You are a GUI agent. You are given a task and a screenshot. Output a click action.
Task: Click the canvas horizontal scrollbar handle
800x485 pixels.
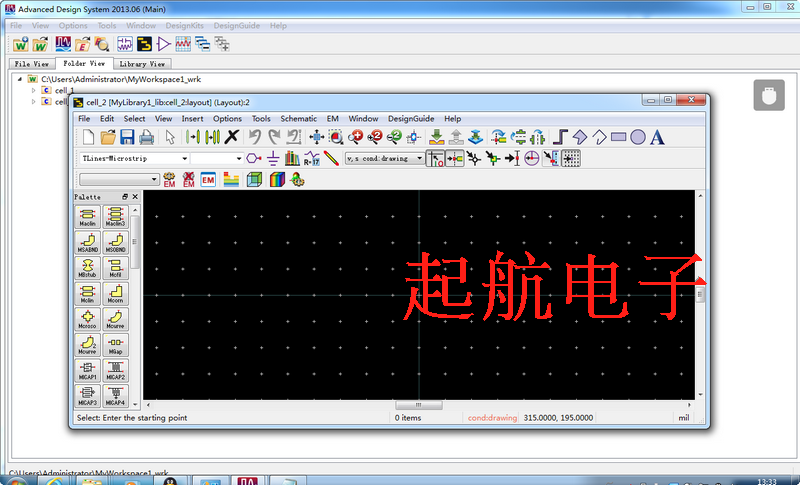click(418, 405)
